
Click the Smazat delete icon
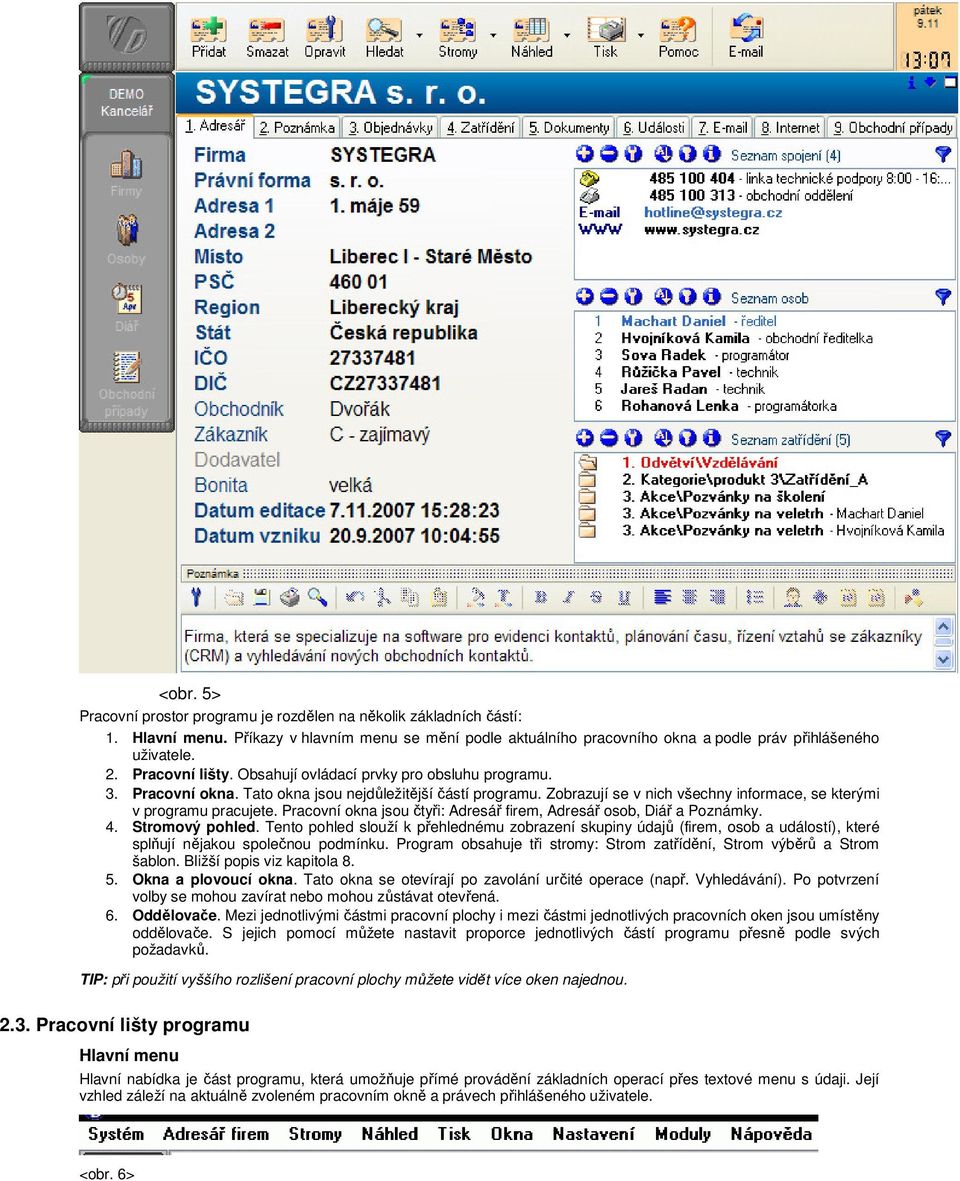tap(267, 38)
